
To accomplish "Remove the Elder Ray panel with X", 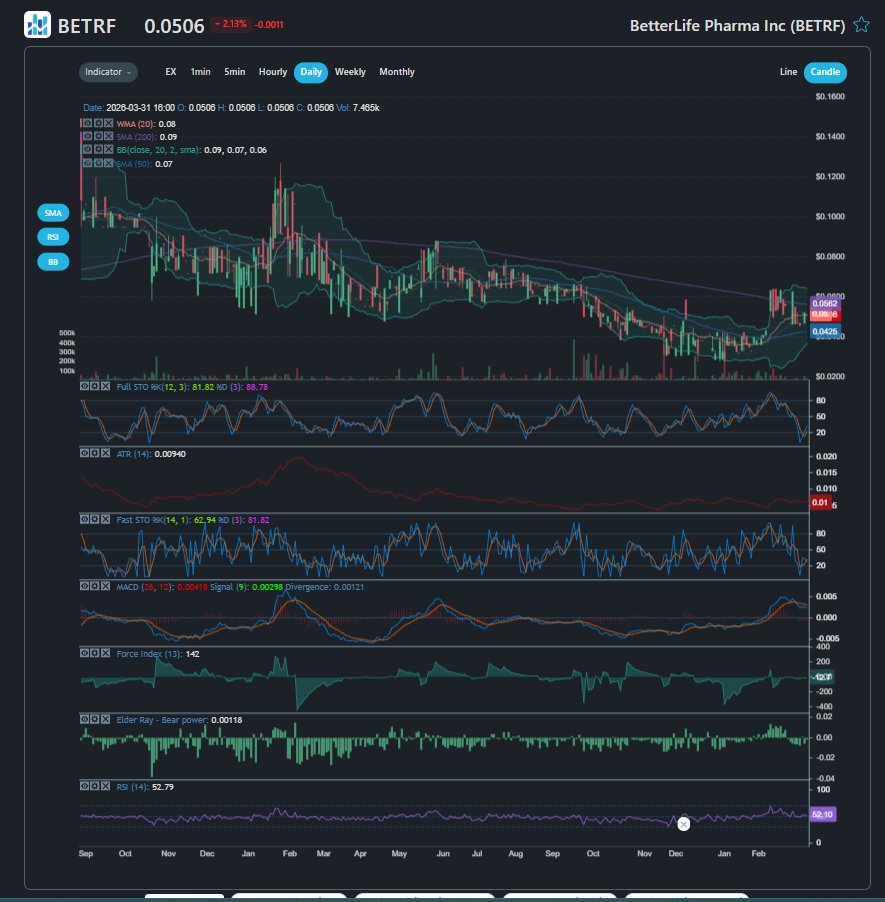I will tap(105, 720).
